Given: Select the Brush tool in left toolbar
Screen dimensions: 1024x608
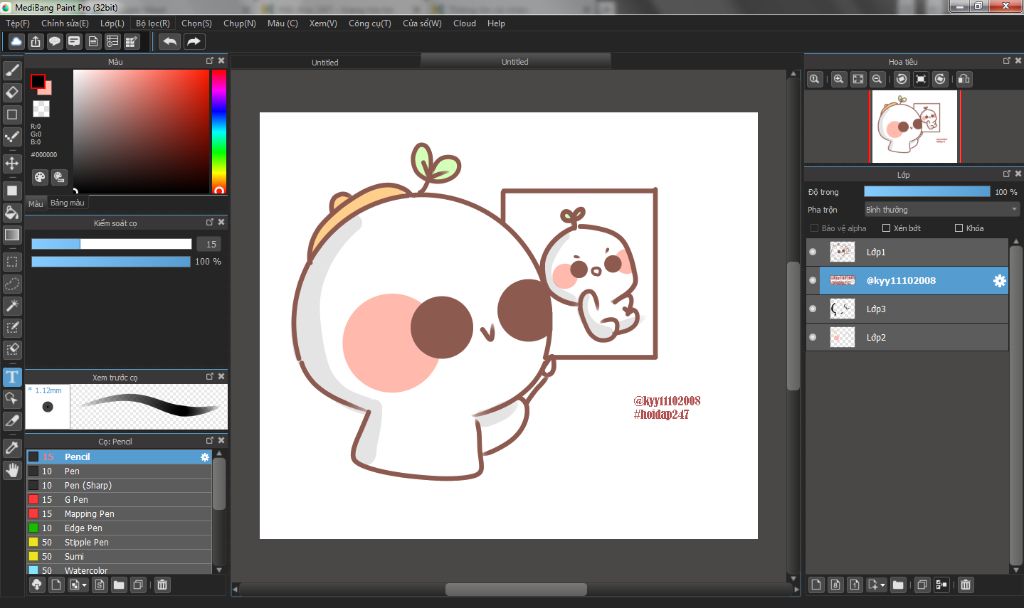Looking at the screenshot, I should point(12,71).
